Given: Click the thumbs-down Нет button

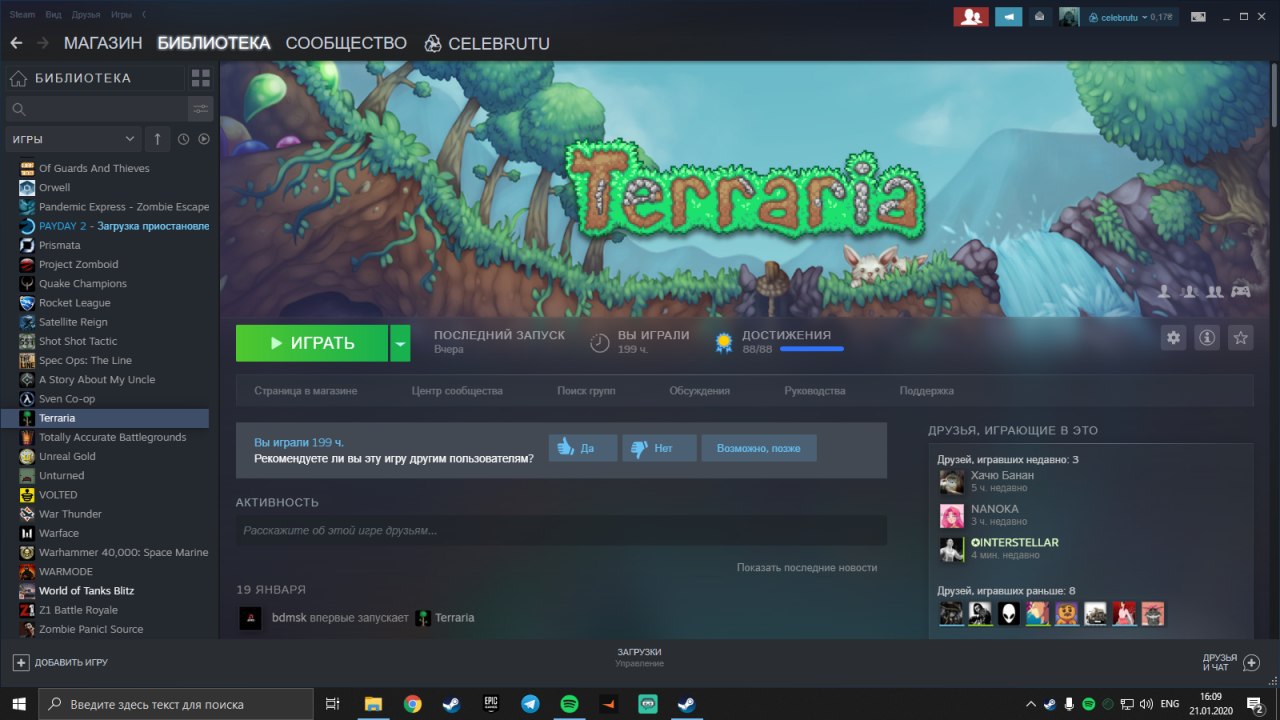Looking at the screenshot, I should pyautogui.click(x=659, y=448).
